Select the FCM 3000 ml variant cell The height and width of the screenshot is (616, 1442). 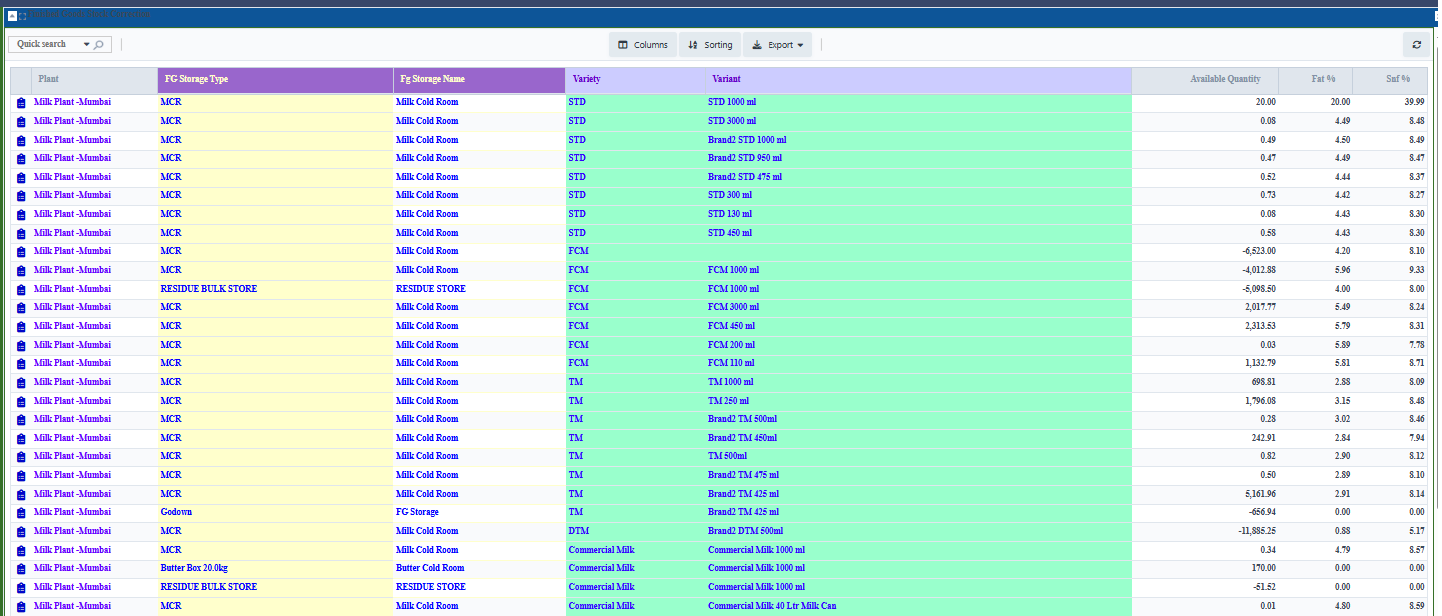coord(732,307)
